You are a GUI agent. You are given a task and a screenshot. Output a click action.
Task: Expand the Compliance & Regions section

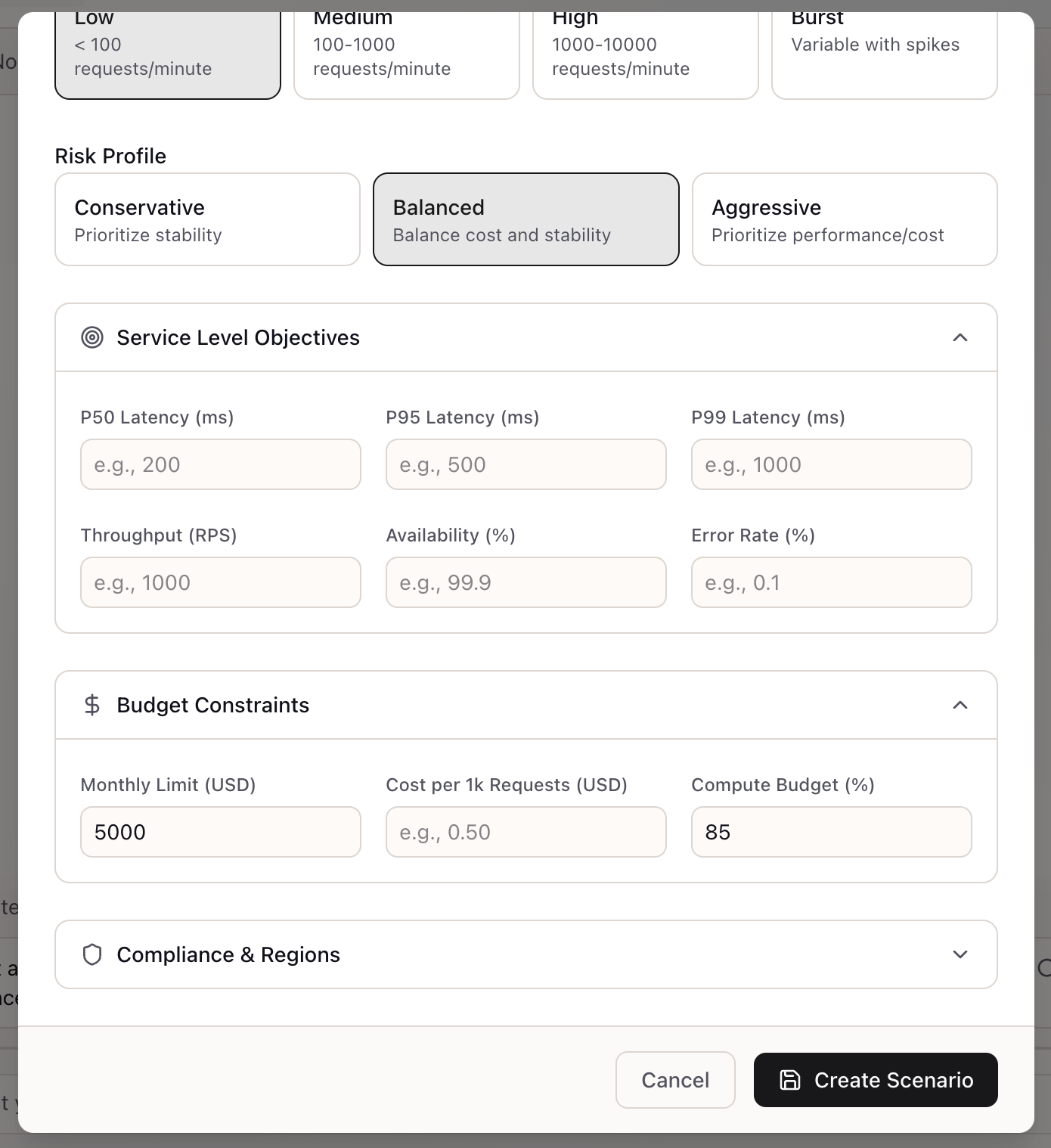coord(960,954)
